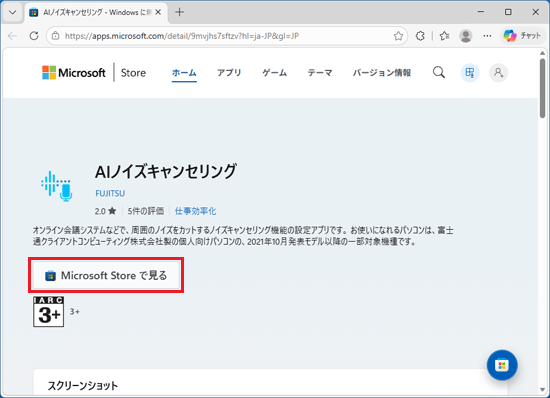Screen dimensions: 550x398
Task: Click Microsoft Store で見る button
Action: coord(106,275)
